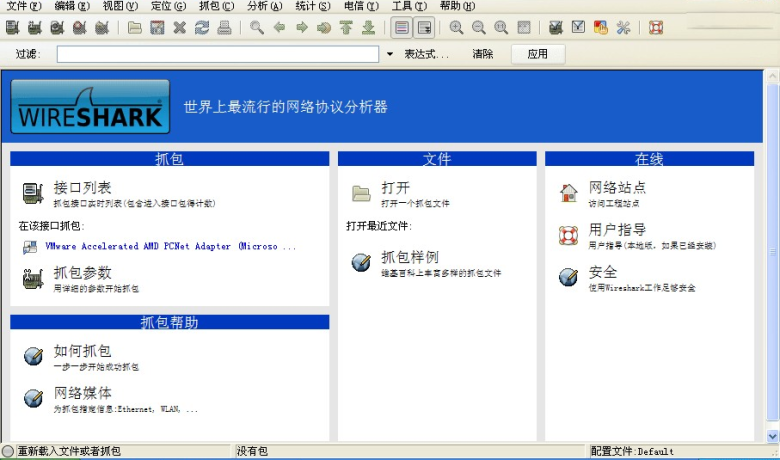The image size is (780, 460).
Task: Open the 网络媒体 help link
Action: tap(83, 393)
